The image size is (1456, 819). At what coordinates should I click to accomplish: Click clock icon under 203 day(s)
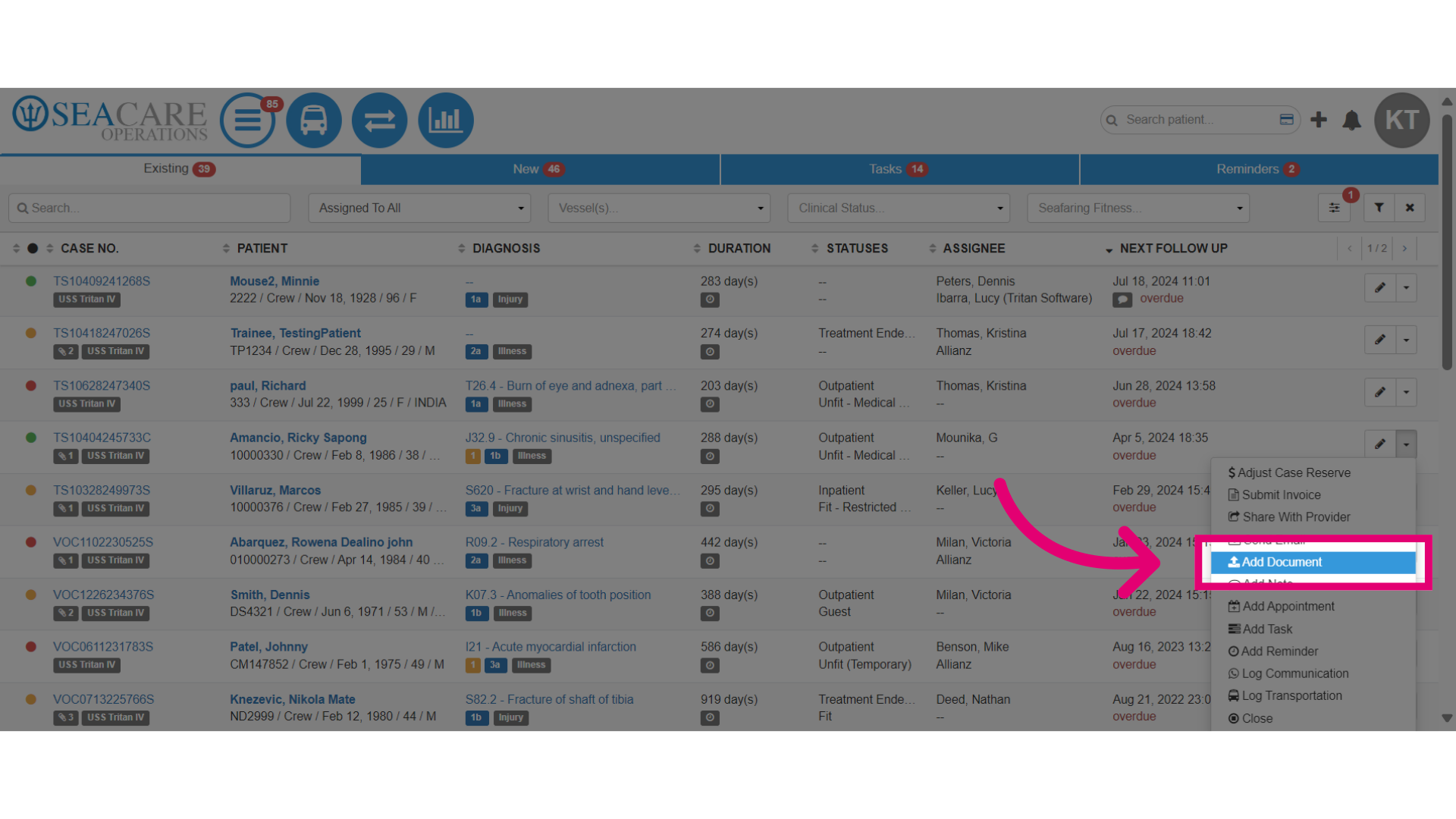click(710, 404)
